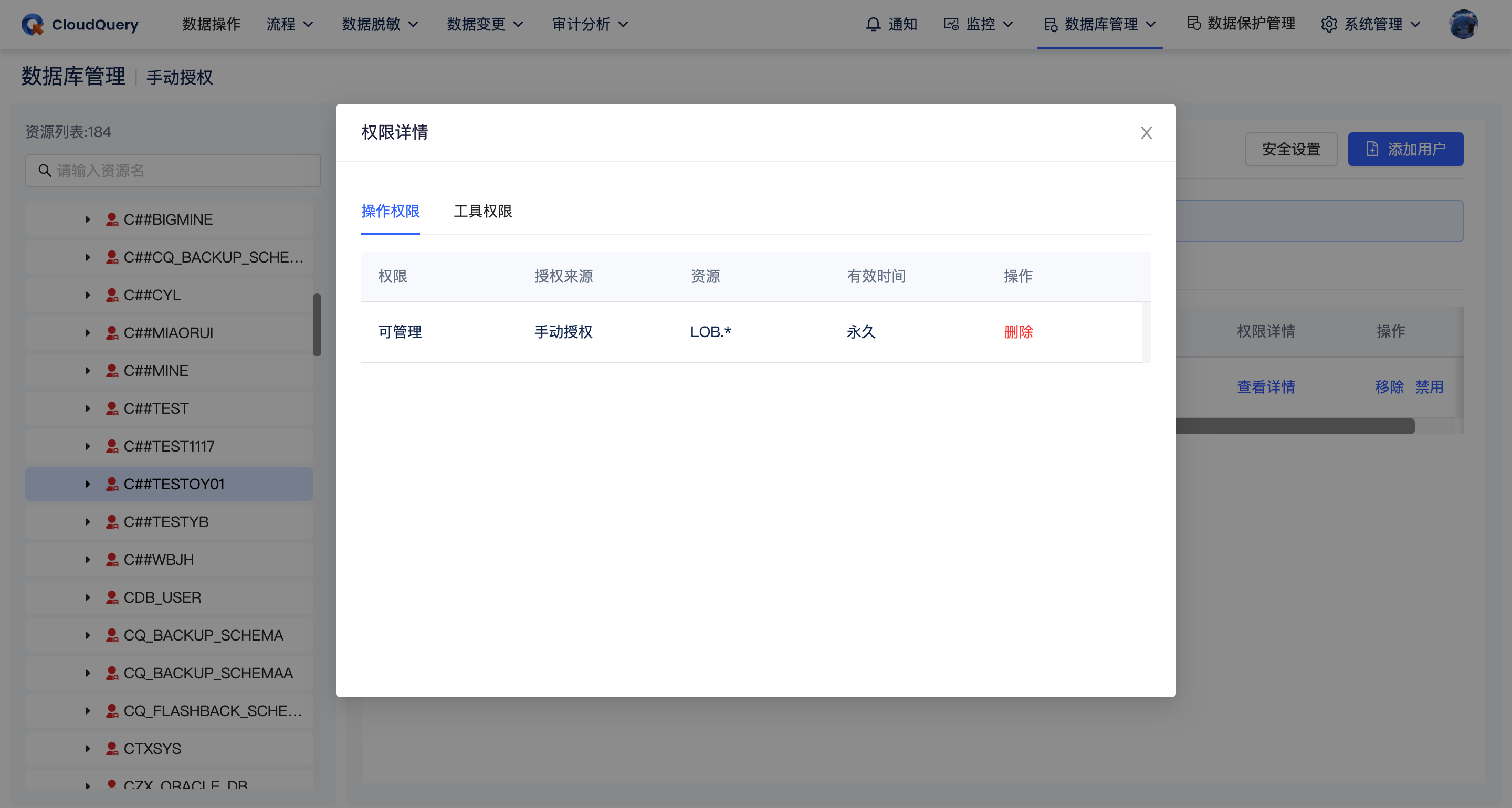This screenshot has width=1512, height=808.
Task: Click user icon next to C##WBJH
Action: pos(111,560)
